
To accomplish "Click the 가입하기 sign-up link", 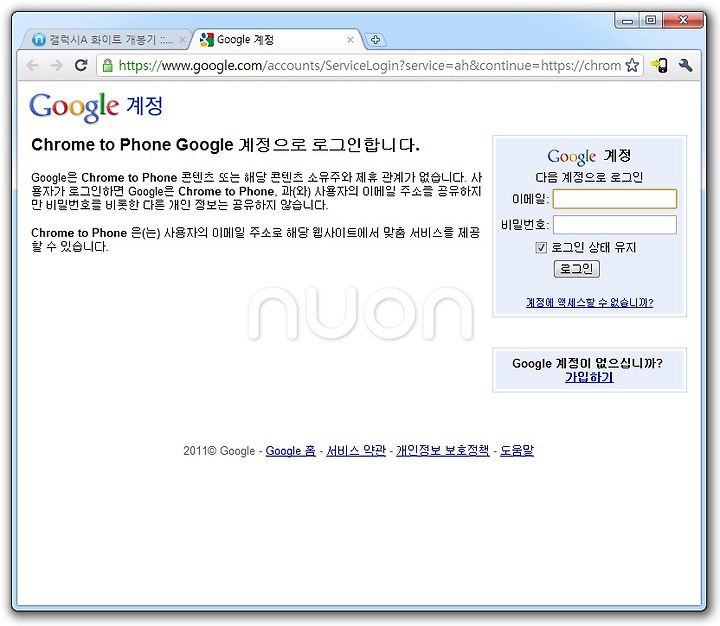I will point(589,377).
